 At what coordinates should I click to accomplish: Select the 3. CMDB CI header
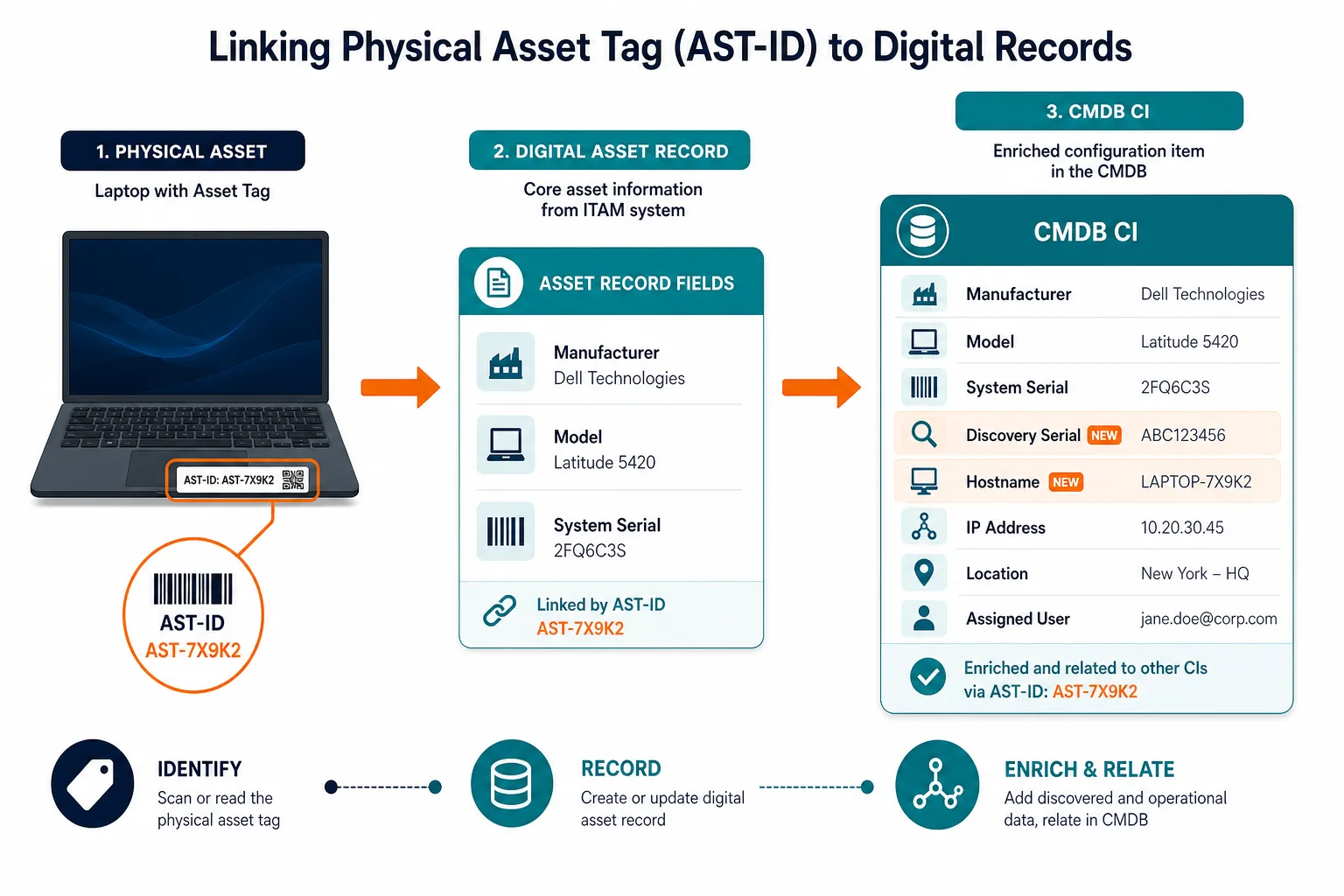pyautogui.click(x=1099, y=111)
